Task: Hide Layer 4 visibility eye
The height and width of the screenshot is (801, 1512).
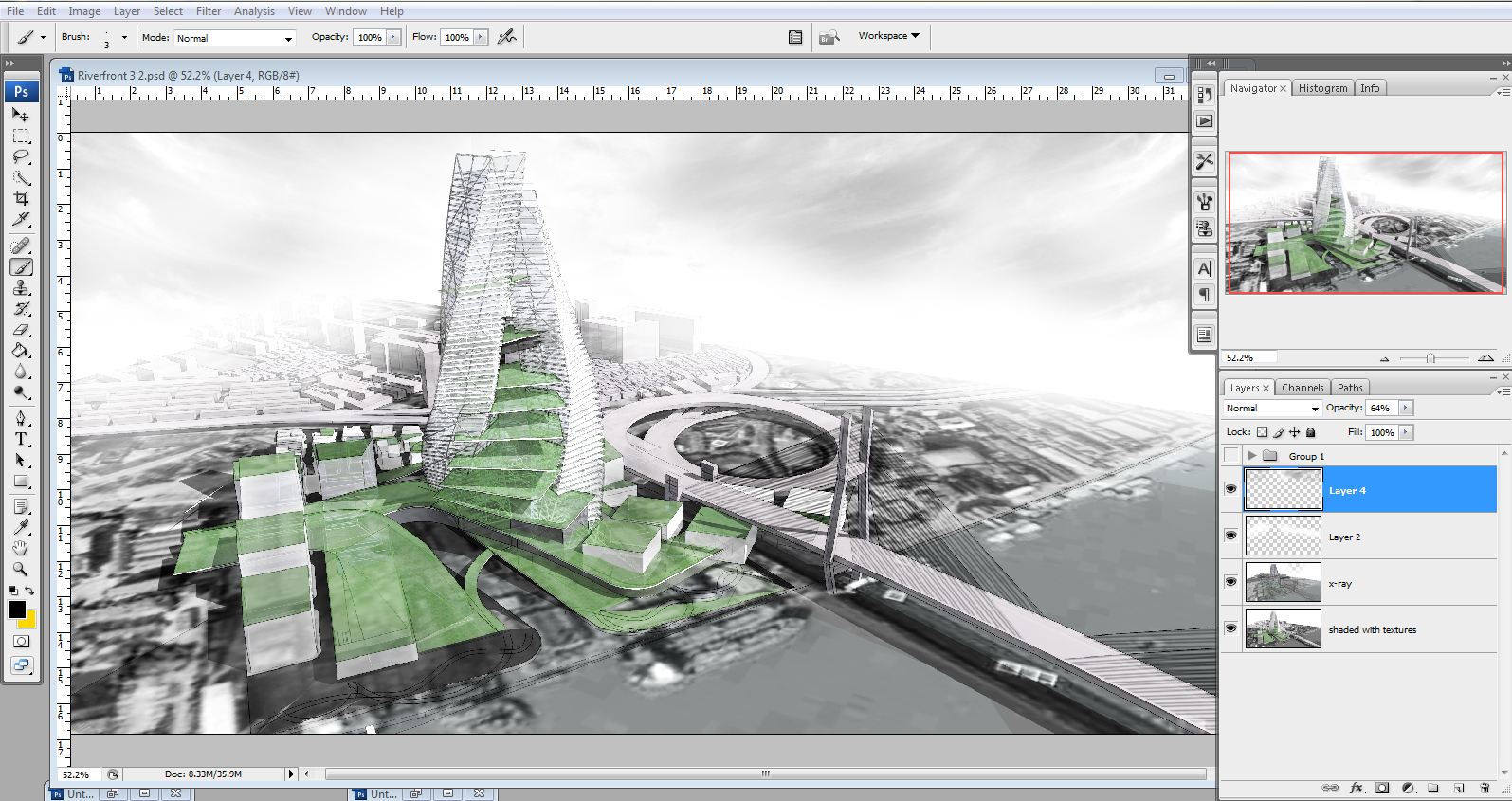Action: pyautogui.click(x=1230, y=489)
